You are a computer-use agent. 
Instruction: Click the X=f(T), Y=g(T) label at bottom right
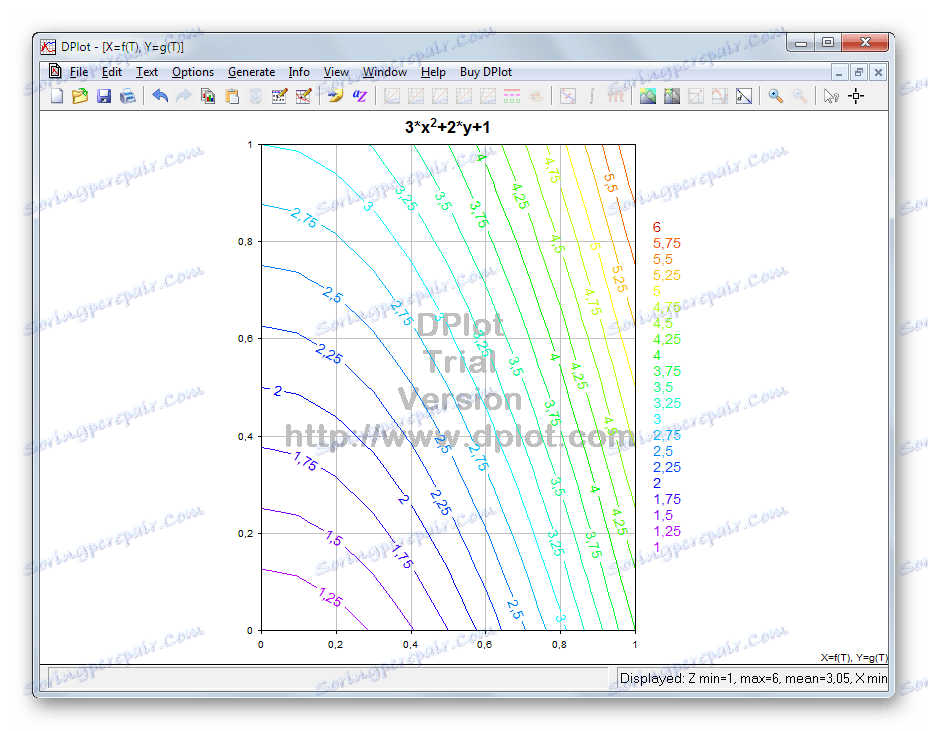853,657
